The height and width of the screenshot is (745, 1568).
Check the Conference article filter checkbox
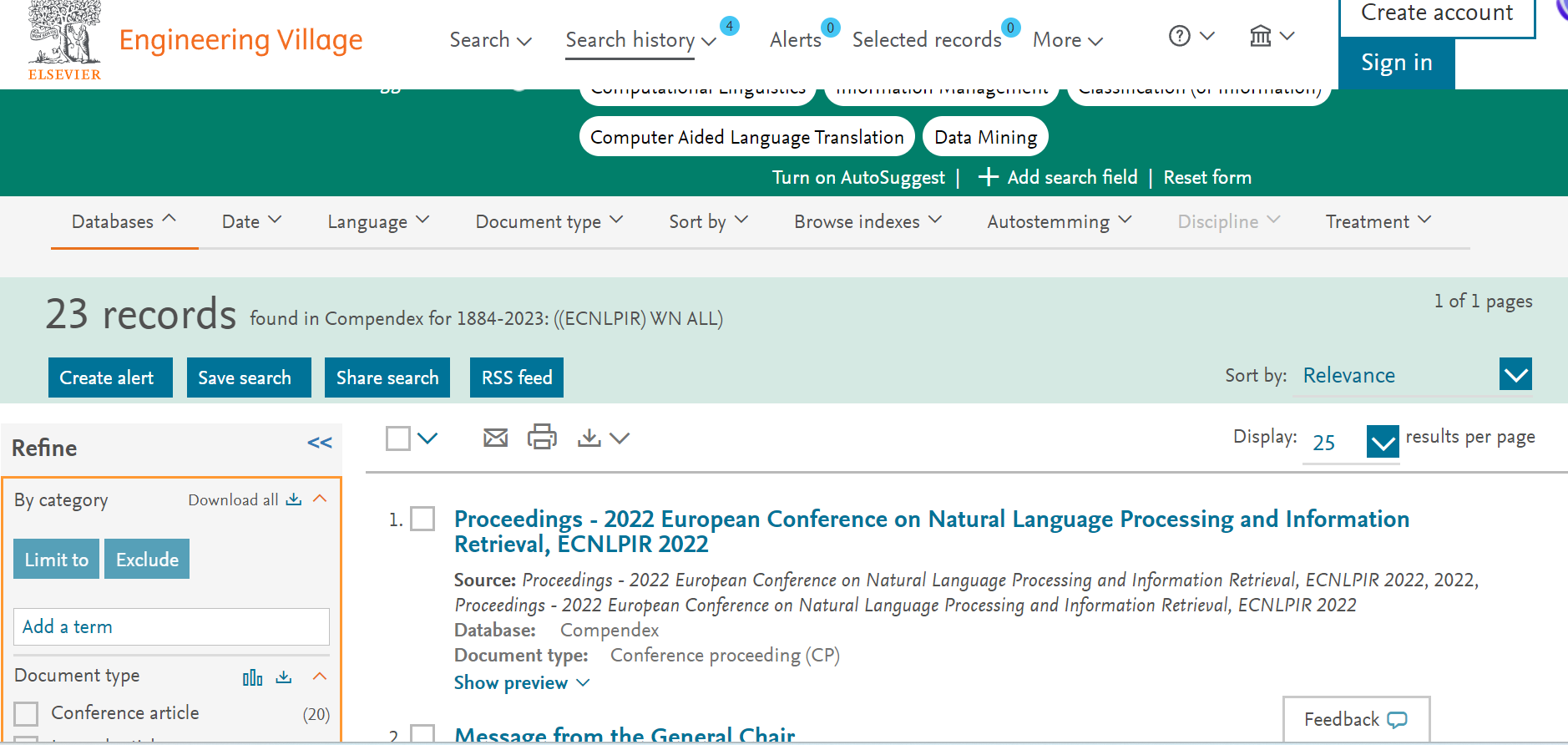coord(27,713)
